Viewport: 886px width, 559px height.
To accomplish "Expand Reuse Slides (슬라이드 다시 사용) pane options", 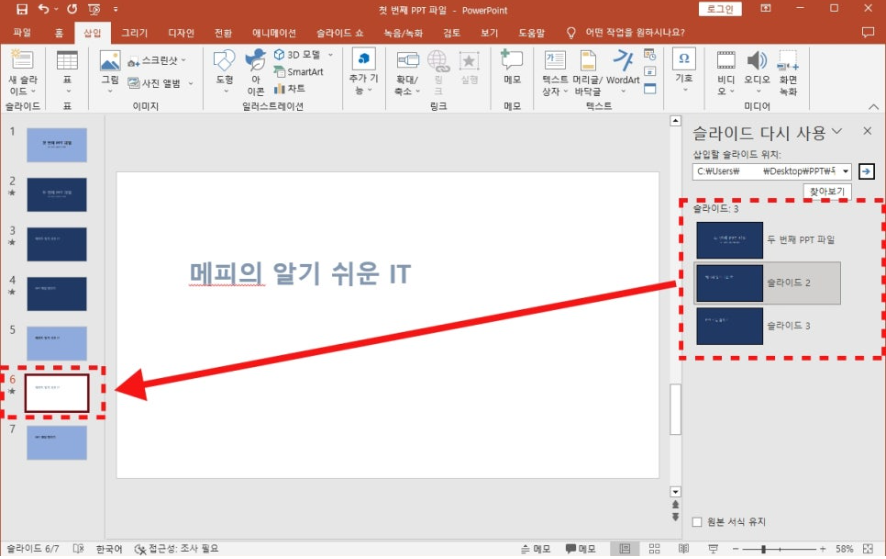I will pyautogui.click(x=837, y=132).
